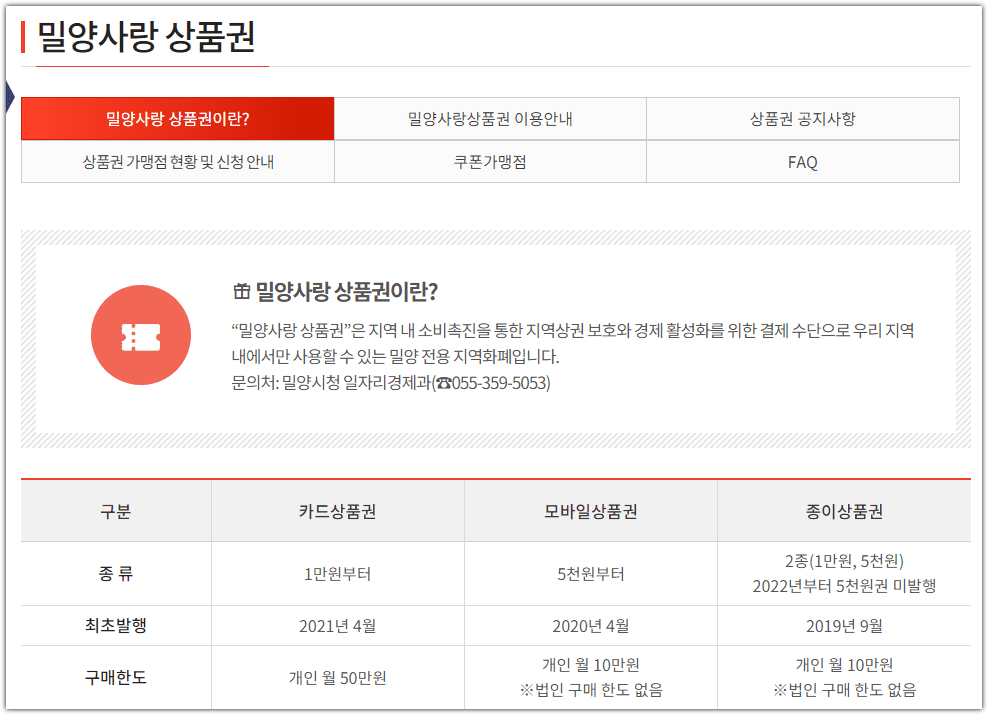
Task: Click the active 밀양사랑 상품권이란? tab
Action: click(x=177, y=118)
